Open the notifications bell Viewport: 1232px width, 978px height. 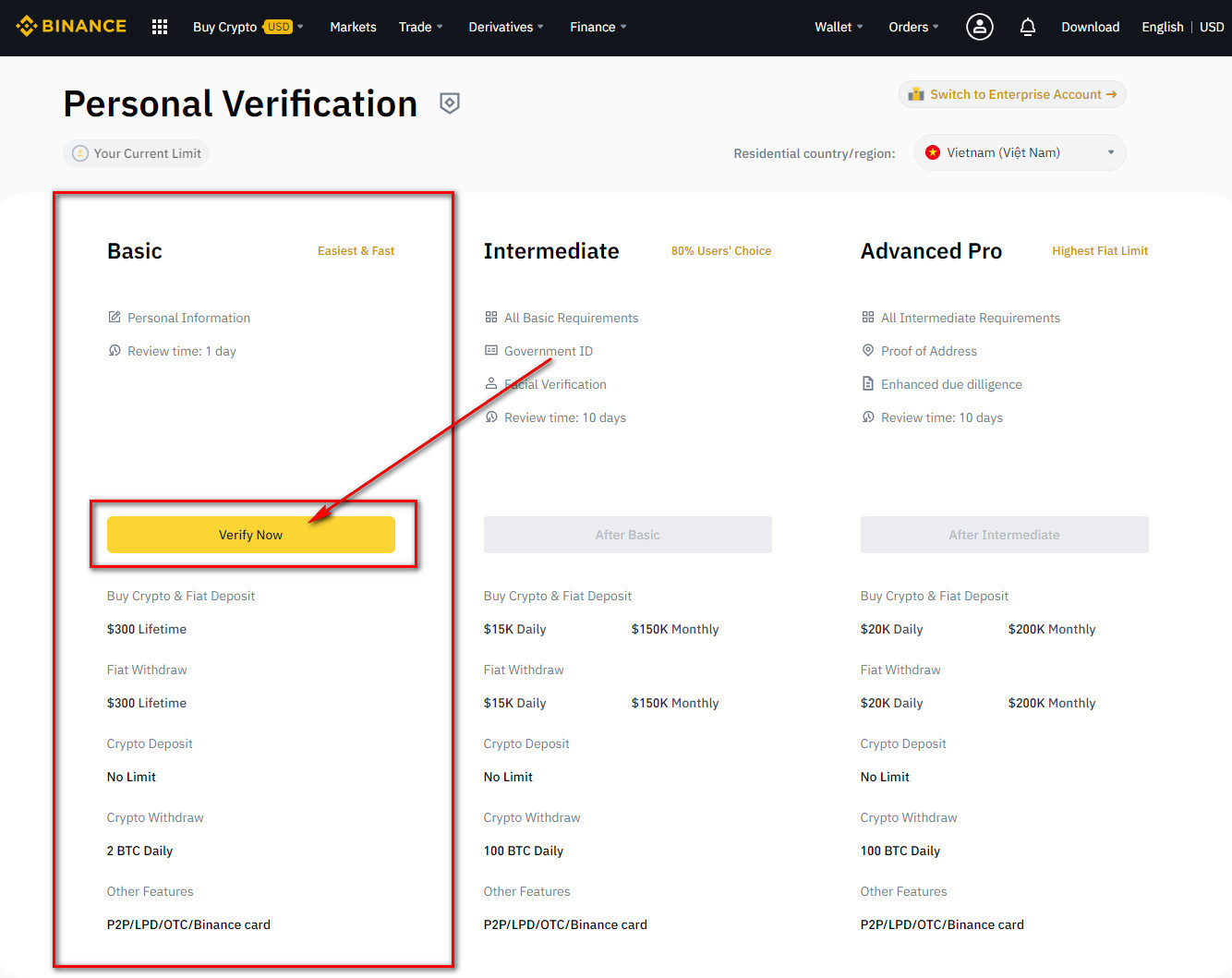coord(1027,27)
